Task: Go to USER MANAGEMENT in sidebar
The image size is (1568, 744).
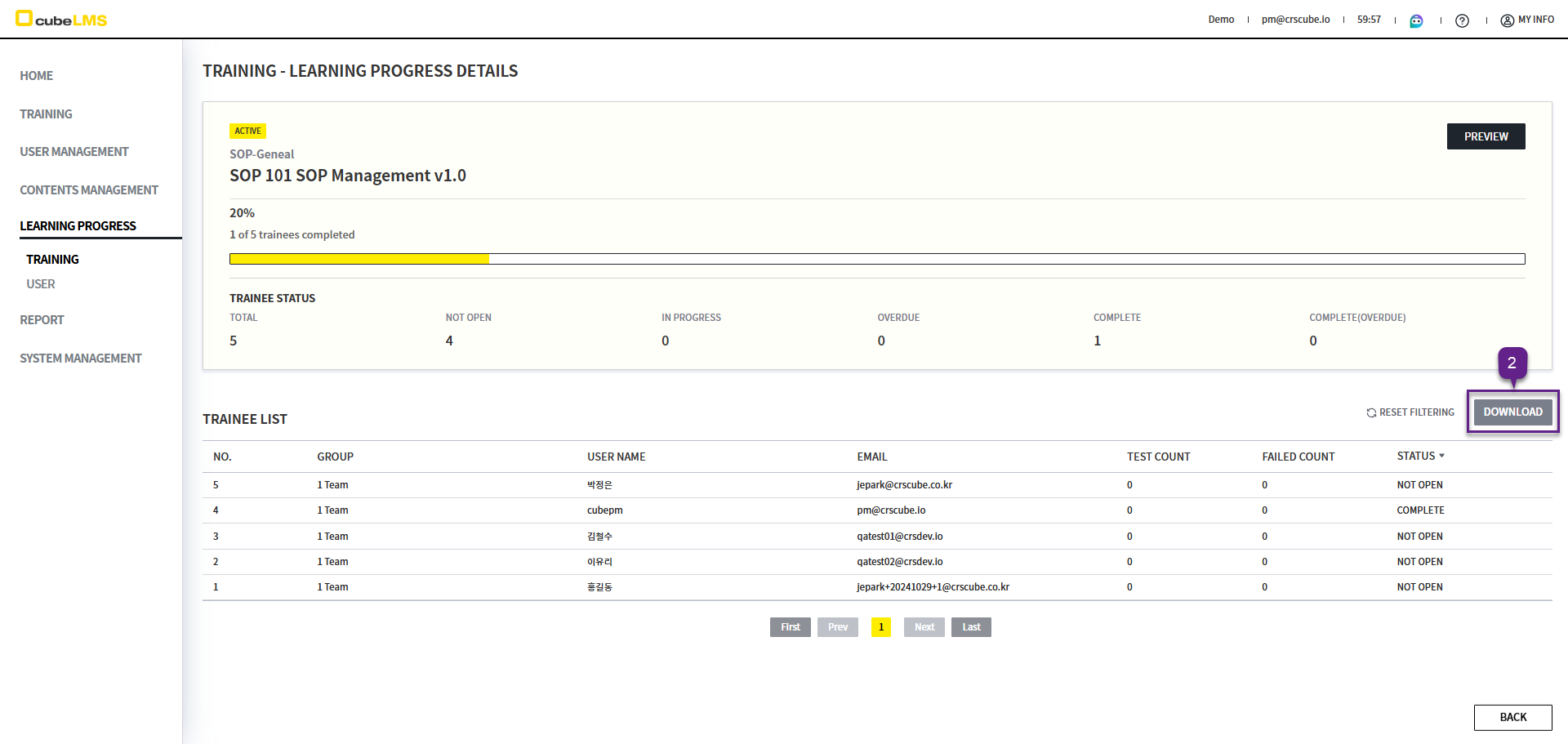Action: pyautogui.click(x=74, y=152)
